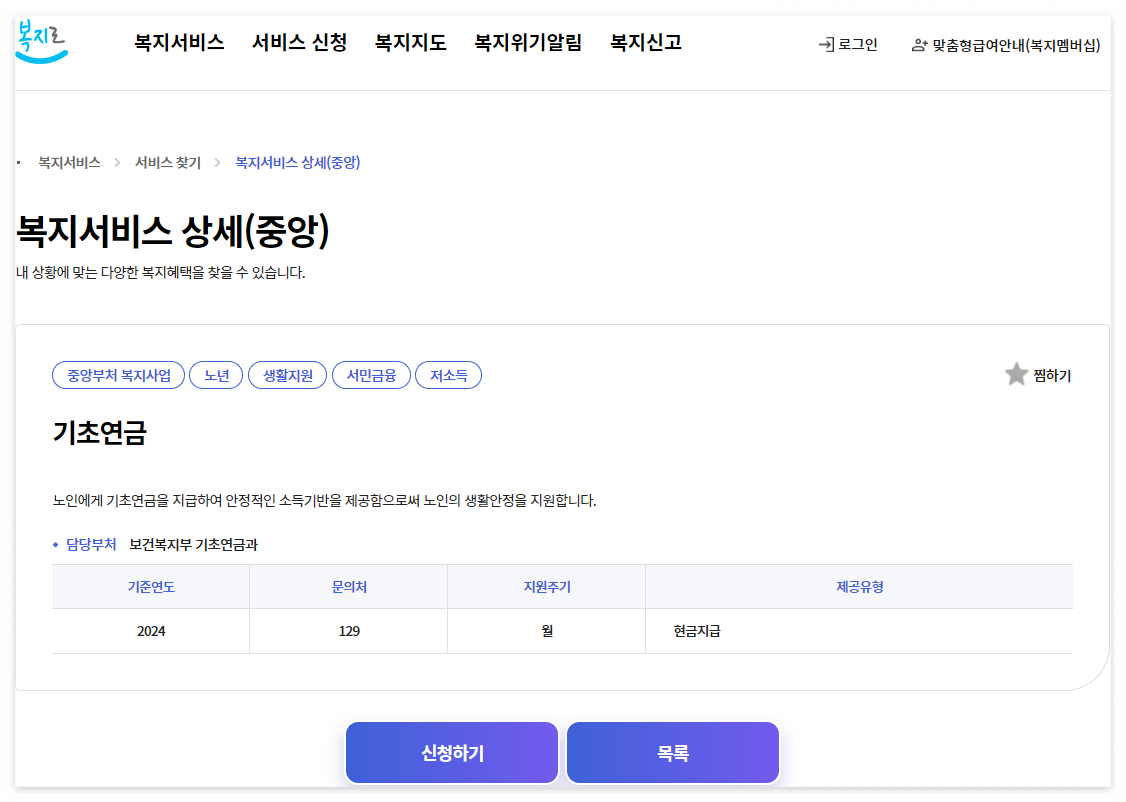The height and width of the screenshot is (802, 1126).
Task: Select the 저소득 tag
Action: point(448,375)
